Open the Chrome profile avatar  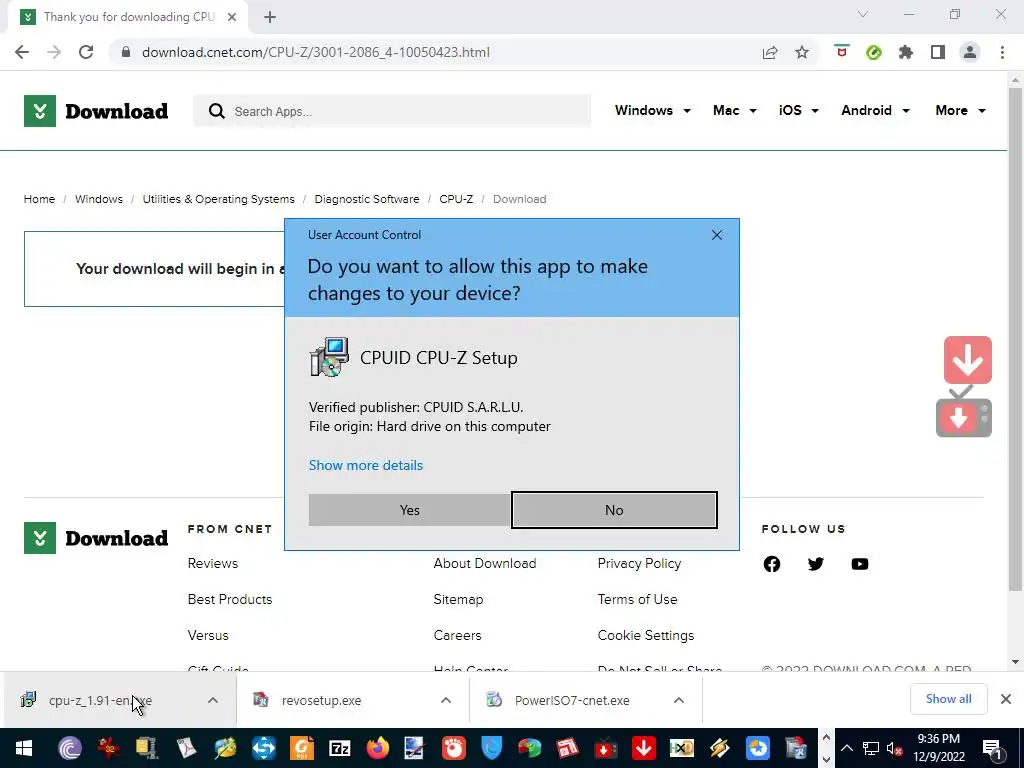coord(970,52)
